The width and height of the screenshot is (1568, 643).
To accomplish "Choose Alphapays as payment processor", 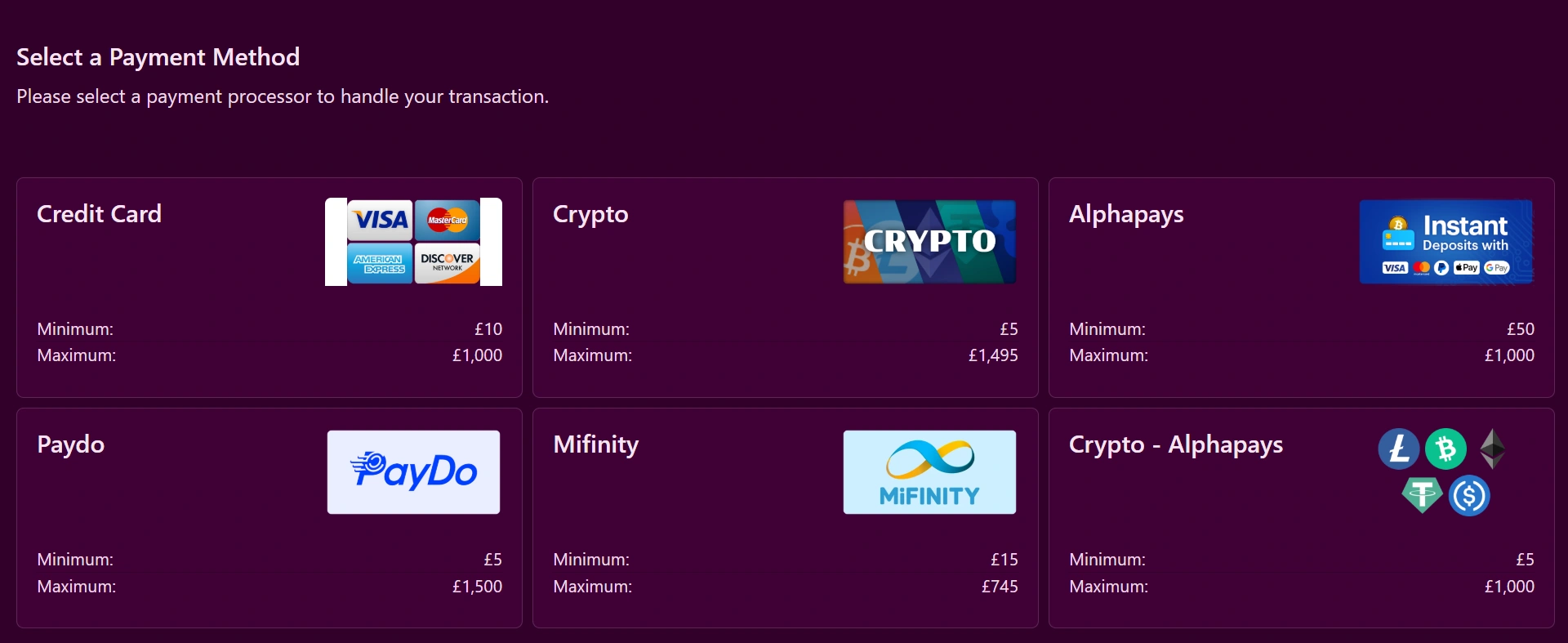I will pos(1300,288).
